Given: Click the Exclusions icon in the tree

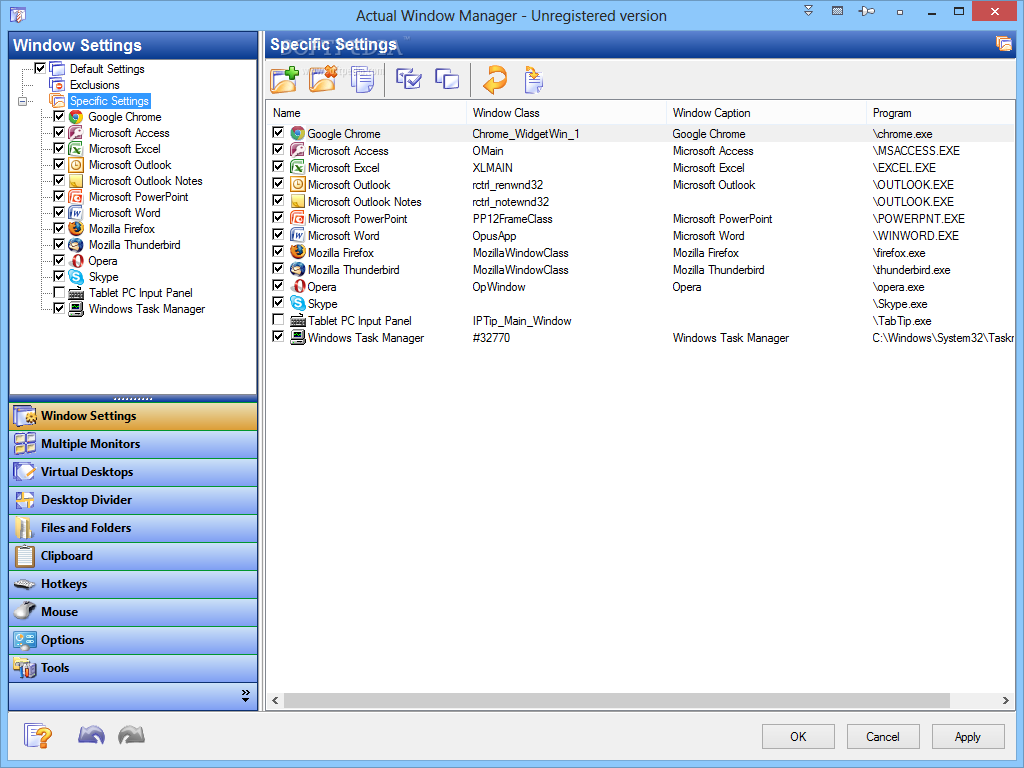Looking at the screenshot, I should coord(57,85).
